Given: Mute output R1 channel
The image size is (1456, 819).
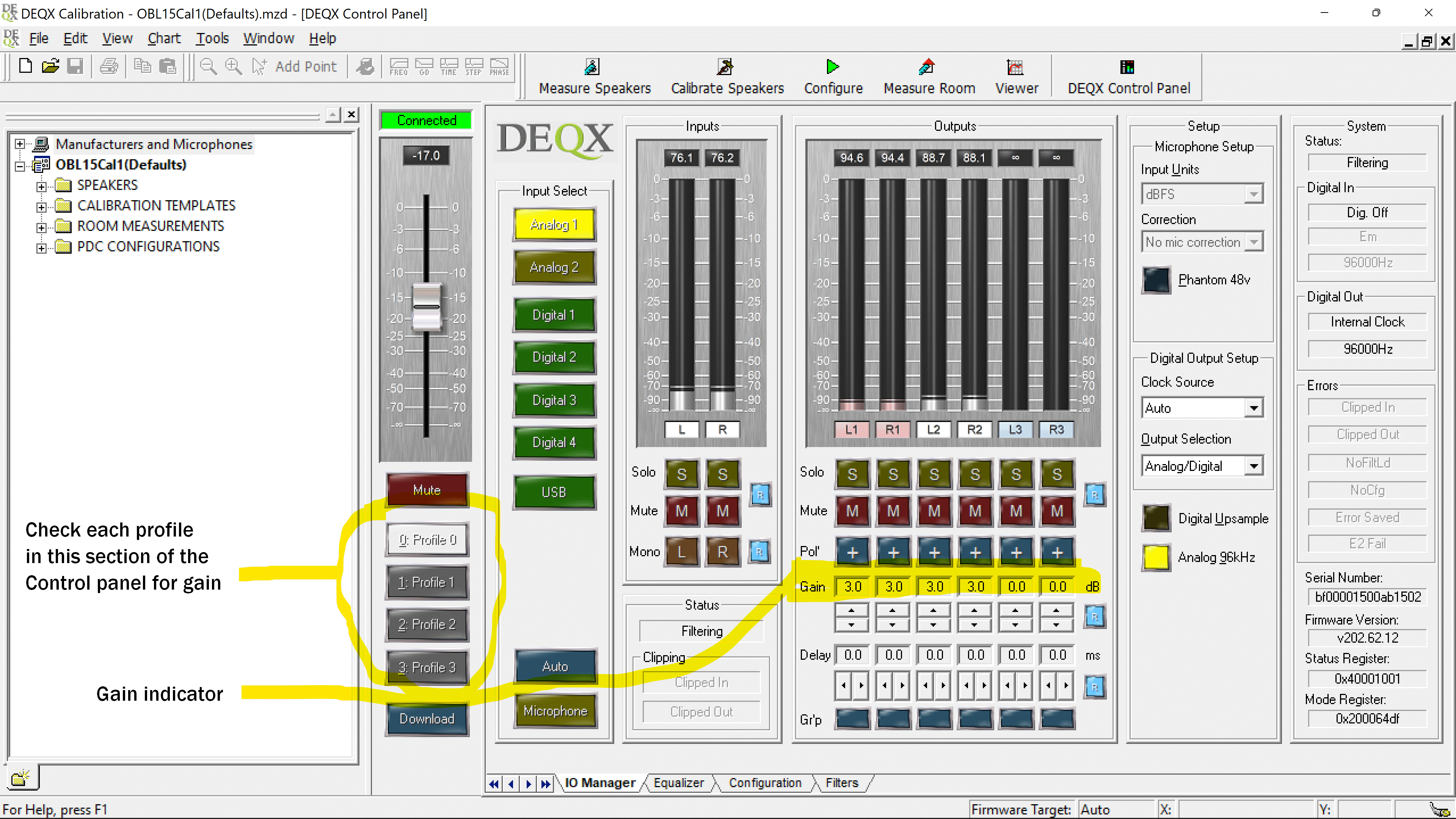Looking at the screenshot, I should [x=893, y=511].
